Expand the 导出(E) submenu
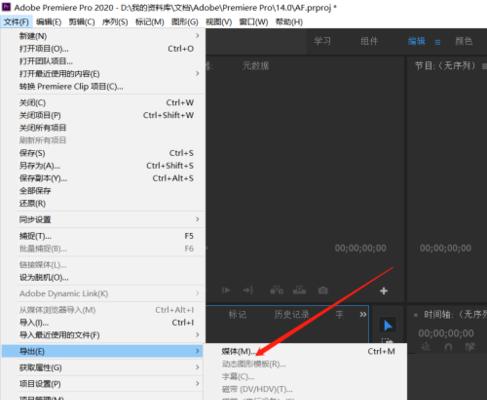This screenshot has width=487, height=400. [102, 351]
